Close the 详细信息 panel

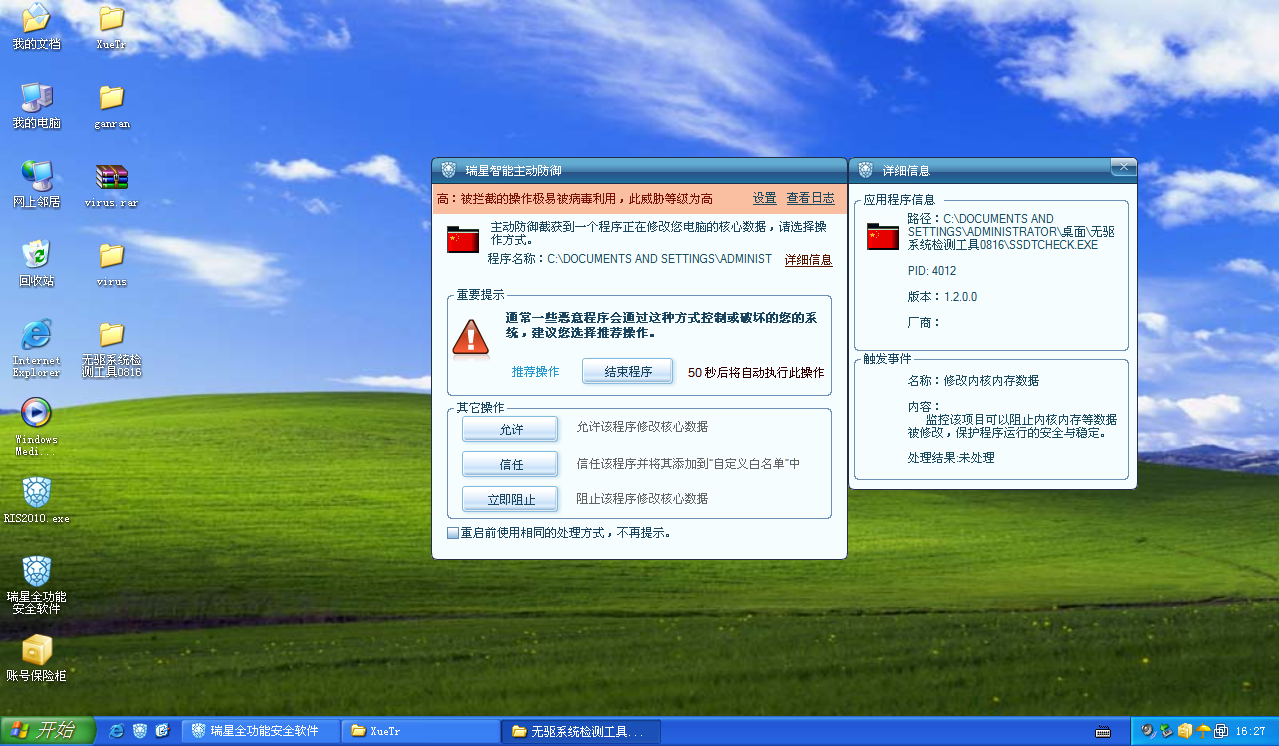(1123, 166)
